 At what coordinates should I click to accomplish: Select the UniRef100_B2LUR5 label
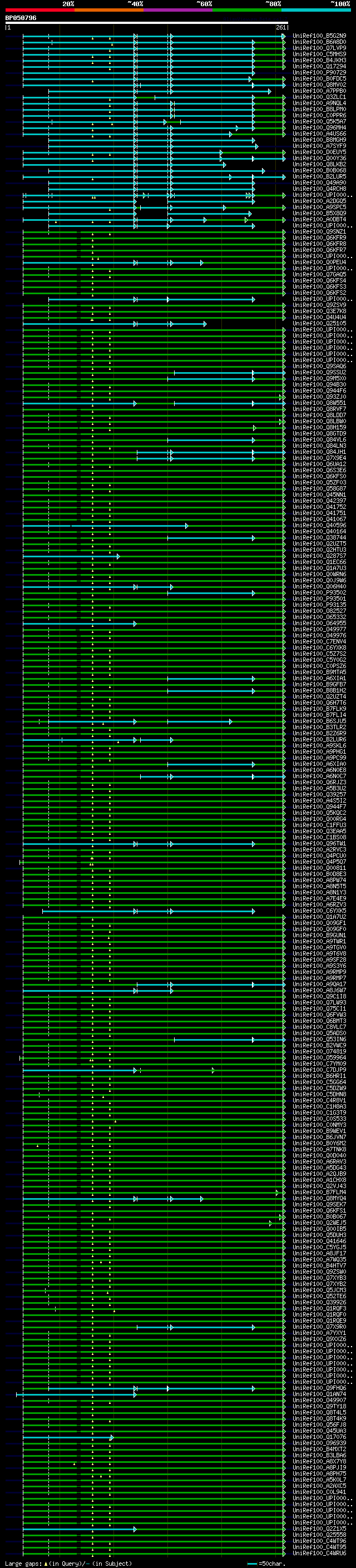pyautogui.click(x=319, y=176)
